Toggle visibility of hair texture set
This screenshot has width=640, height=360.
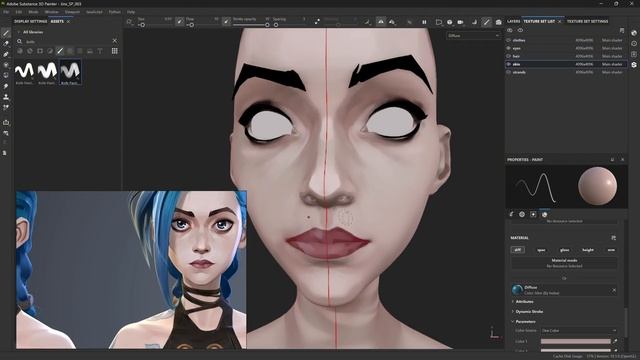coord(509,56)
